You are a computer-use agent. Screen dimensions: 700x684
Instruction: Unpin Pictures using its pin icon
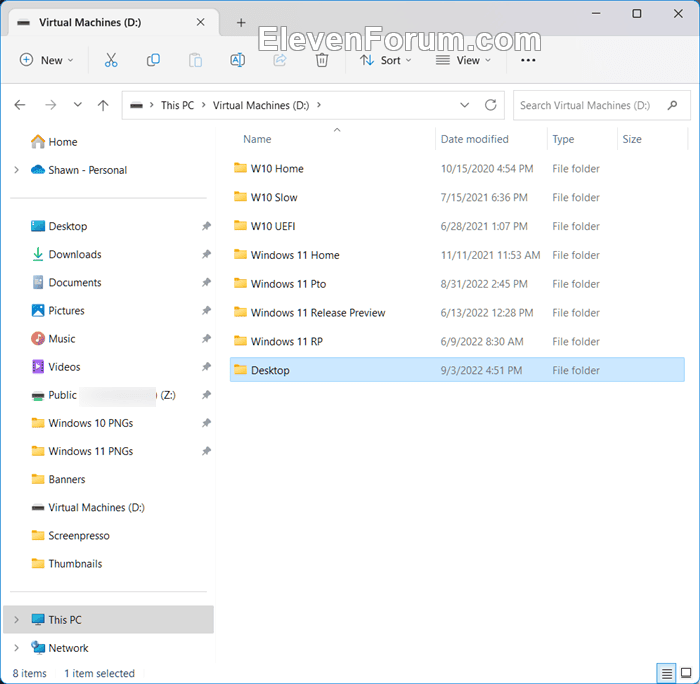tap(206, 310)
